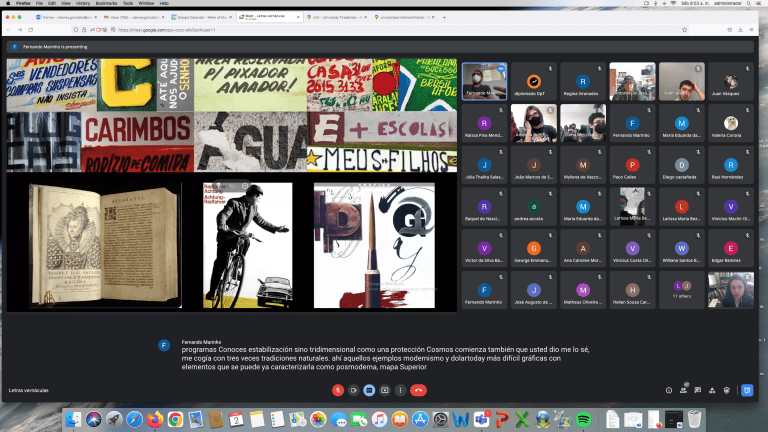The height and width of the screenshot is (432, 768).
Task: Toggle closed captions in the call bar
Action: 369,389
